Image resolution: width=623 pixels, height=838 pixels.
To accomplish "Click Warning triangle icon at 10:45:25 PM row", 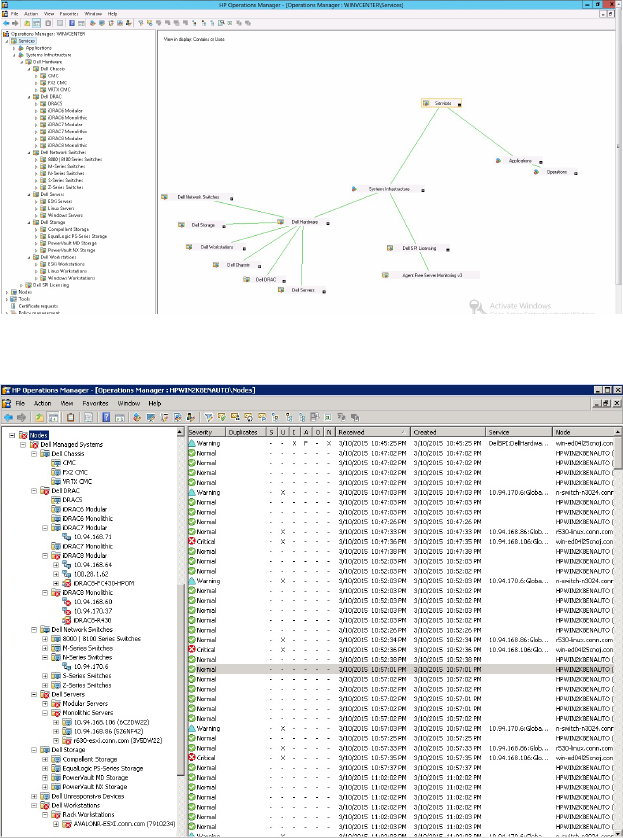I will pos(192,443).
